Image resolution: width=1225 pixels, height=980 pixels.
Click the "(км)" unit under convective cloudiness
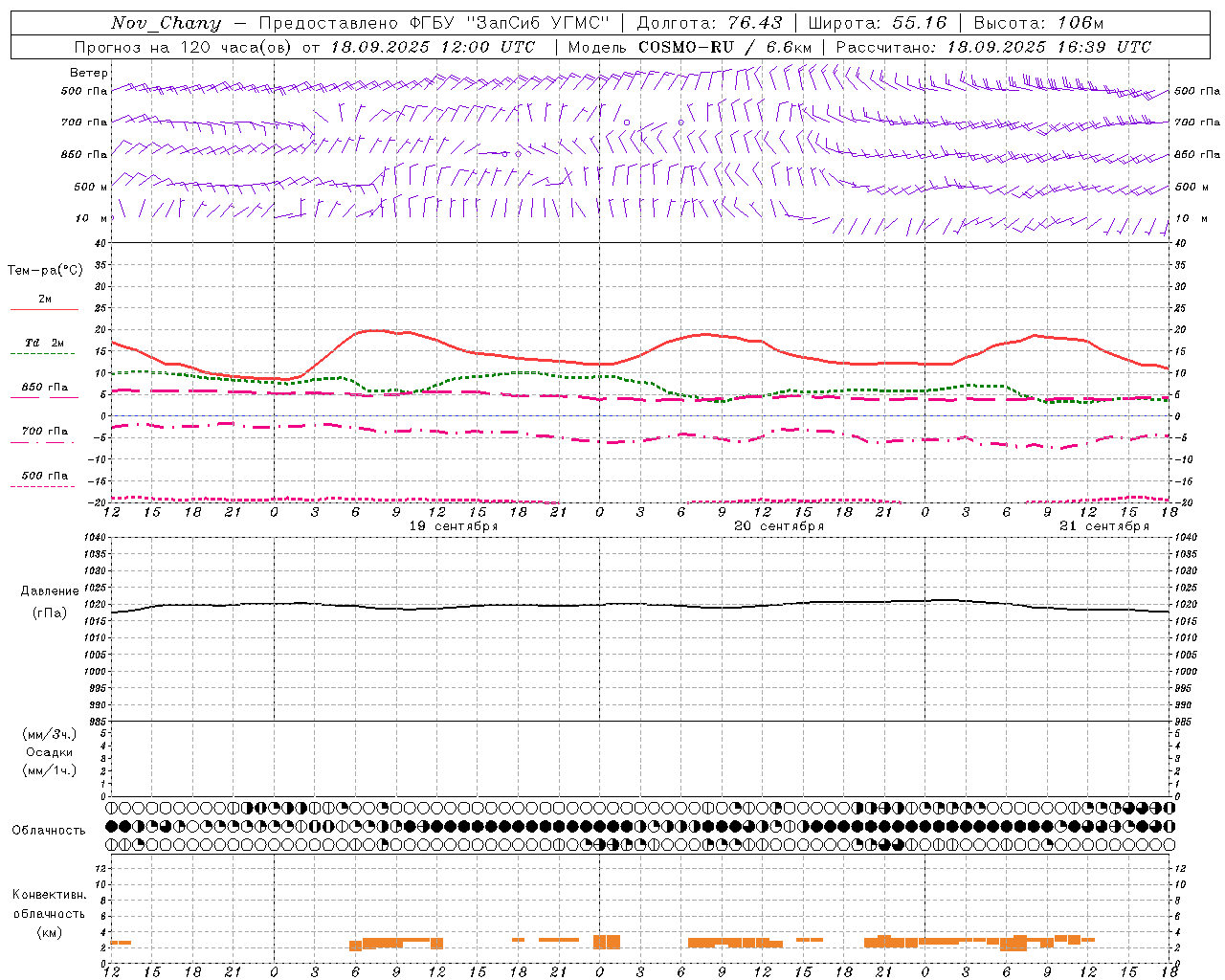coord(50,932)
